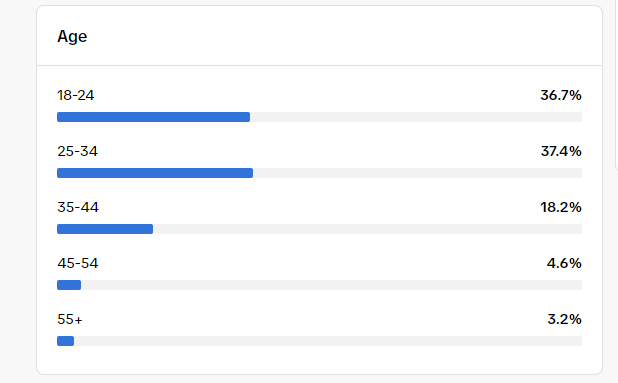Select the 18-24 age group label

click(x=76, y=95)
